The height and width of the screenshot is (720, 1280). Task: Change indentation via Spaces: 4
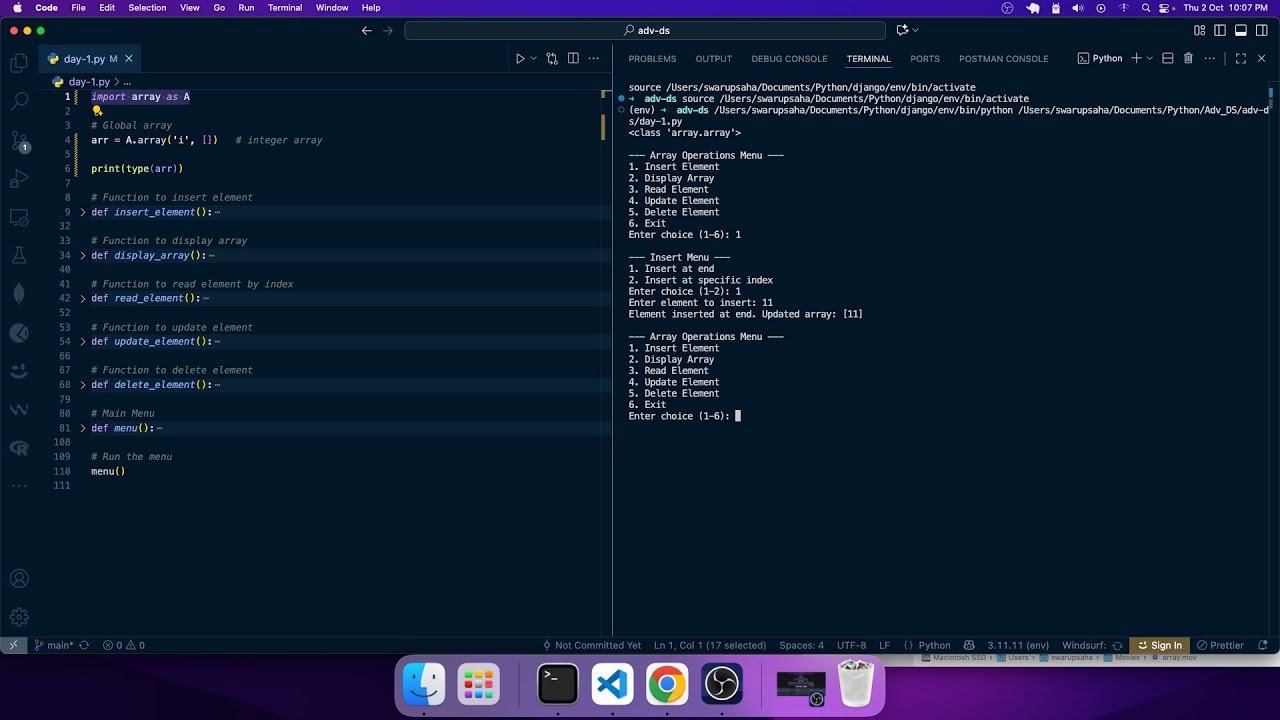click(802, 645)
